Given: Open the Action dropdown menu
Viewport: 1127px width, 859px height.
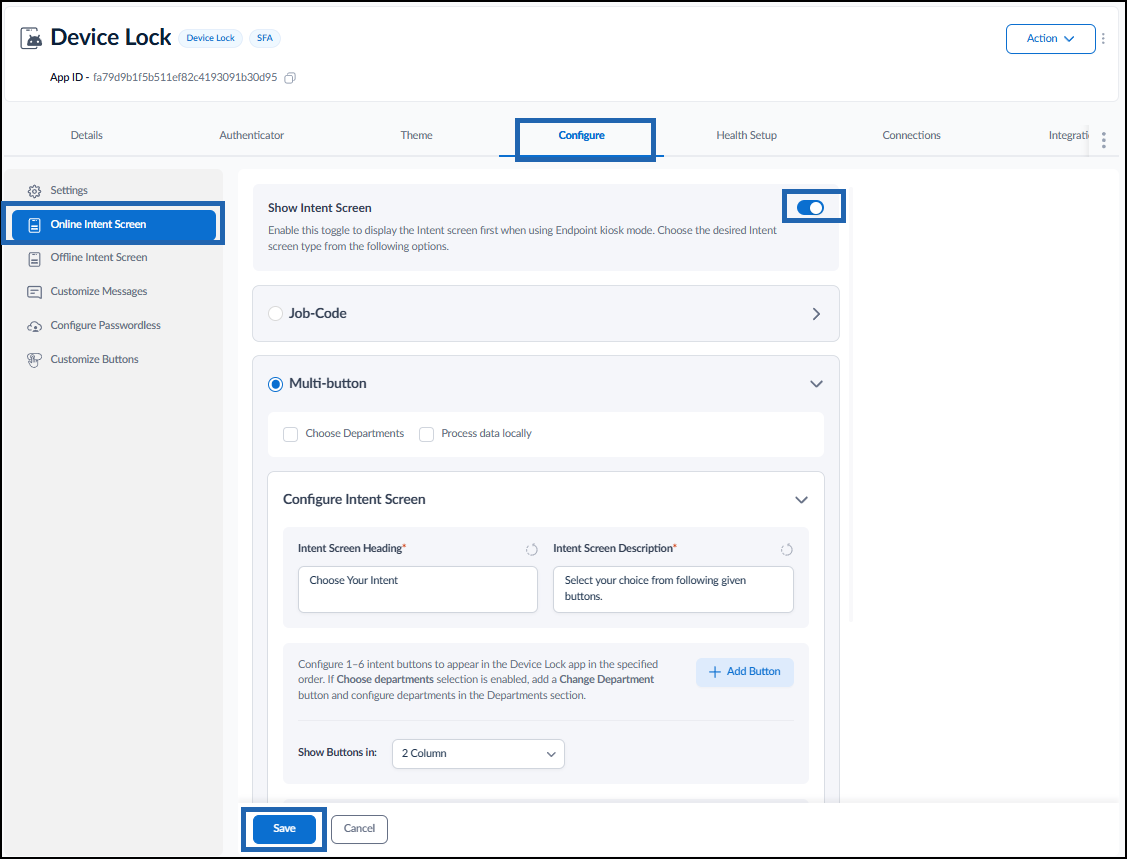Looking at the screenshot, I should [x=1050, y=39].
